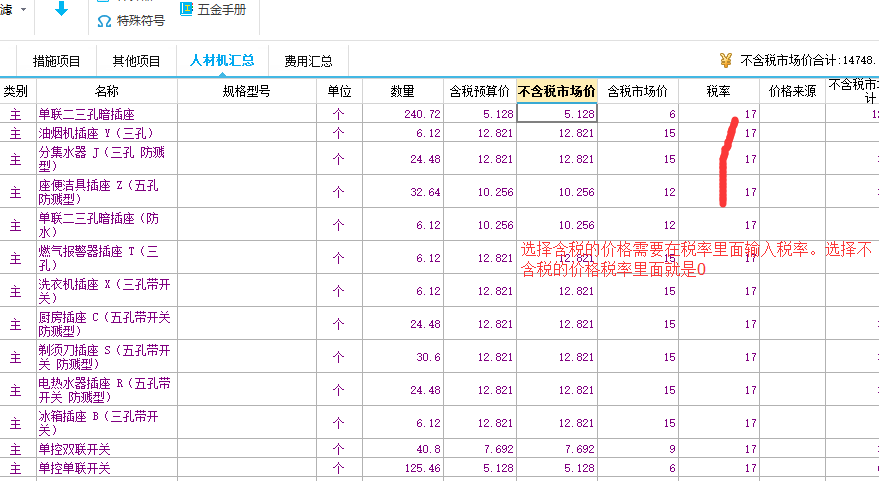
Task: Select the 单联二三孔暗插座（防水） name cell
Action: tap(107, 225)
